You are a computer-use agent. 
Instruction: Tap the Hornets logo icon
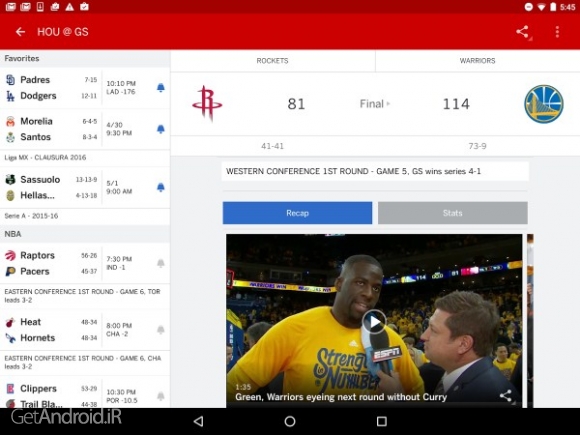[x=10, y=338]
